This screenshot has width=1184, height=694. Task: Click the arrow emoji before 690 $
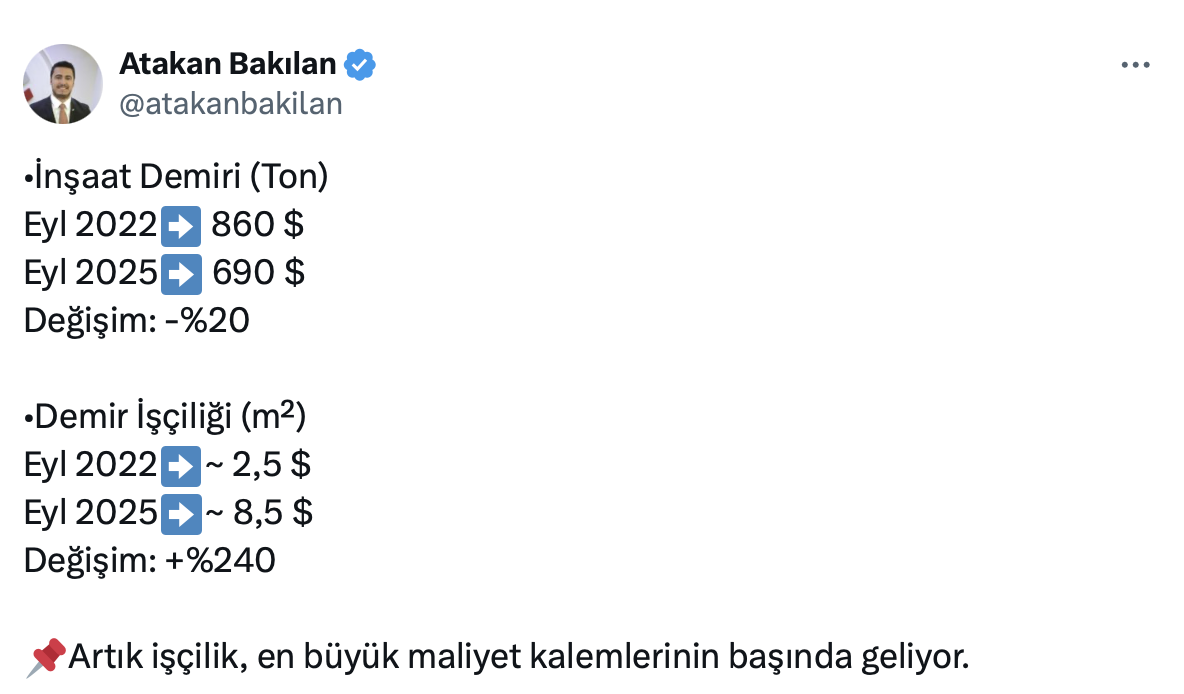point(181,273)
